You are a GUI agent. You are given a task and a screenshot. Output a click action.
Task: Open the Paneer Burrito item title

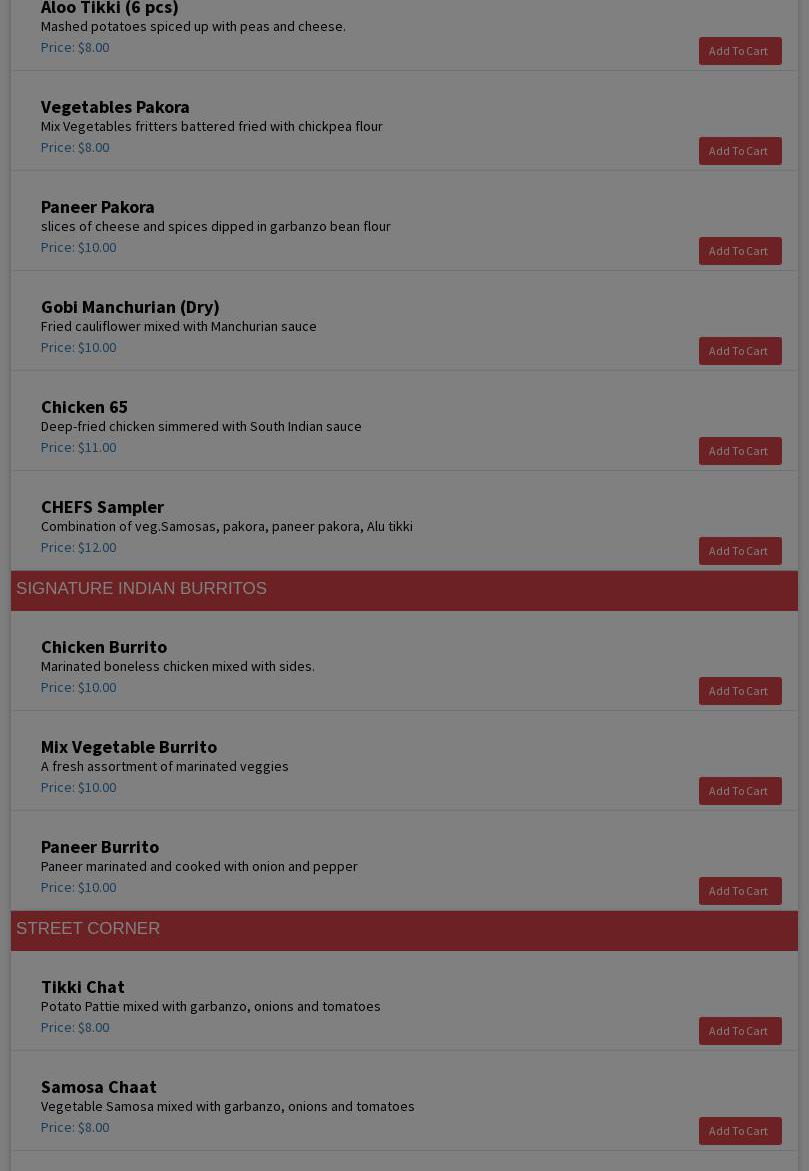[100, 847]
